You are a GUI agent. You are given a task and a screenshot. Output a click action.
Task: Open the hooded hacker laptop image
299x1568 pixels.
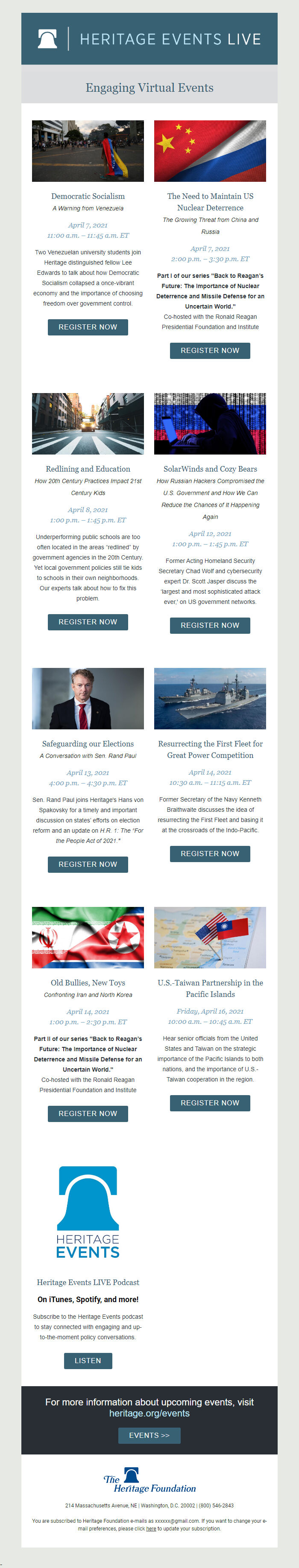click(x=210, y=424)
